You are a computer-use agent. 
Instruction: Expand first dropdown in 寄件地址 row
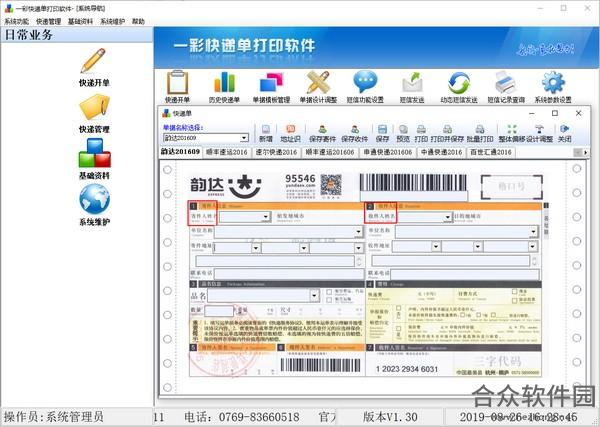click(x=256, y=248)
